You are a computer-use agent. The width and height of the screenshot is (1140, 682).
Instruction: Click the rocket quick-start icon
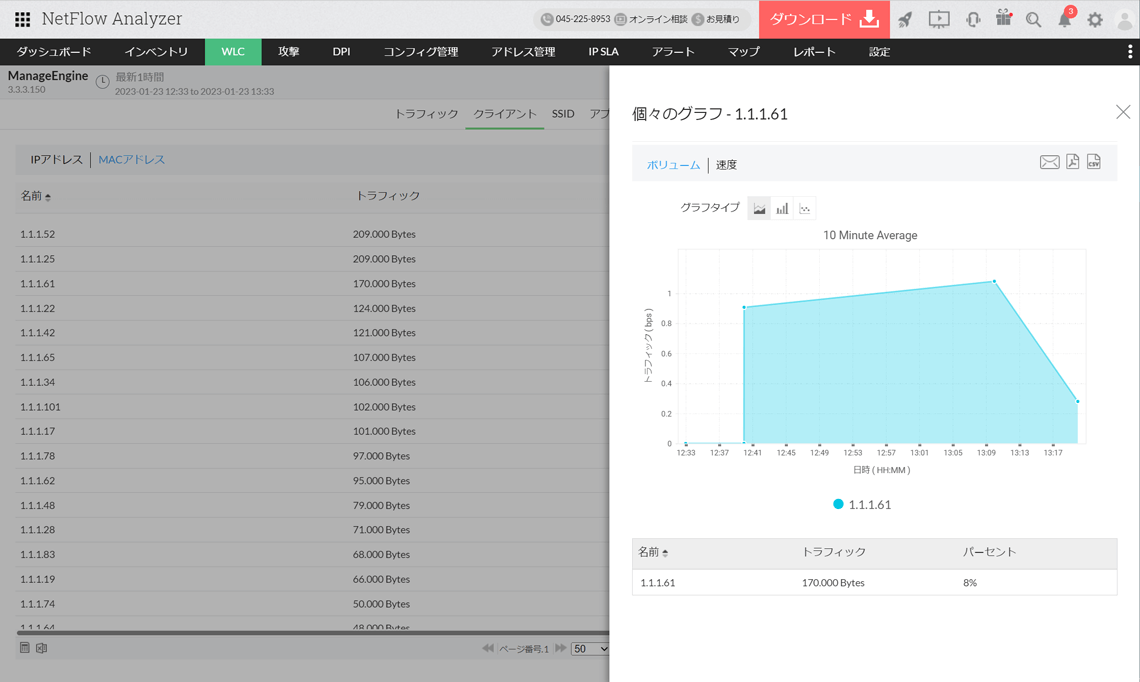coord(905,19)
